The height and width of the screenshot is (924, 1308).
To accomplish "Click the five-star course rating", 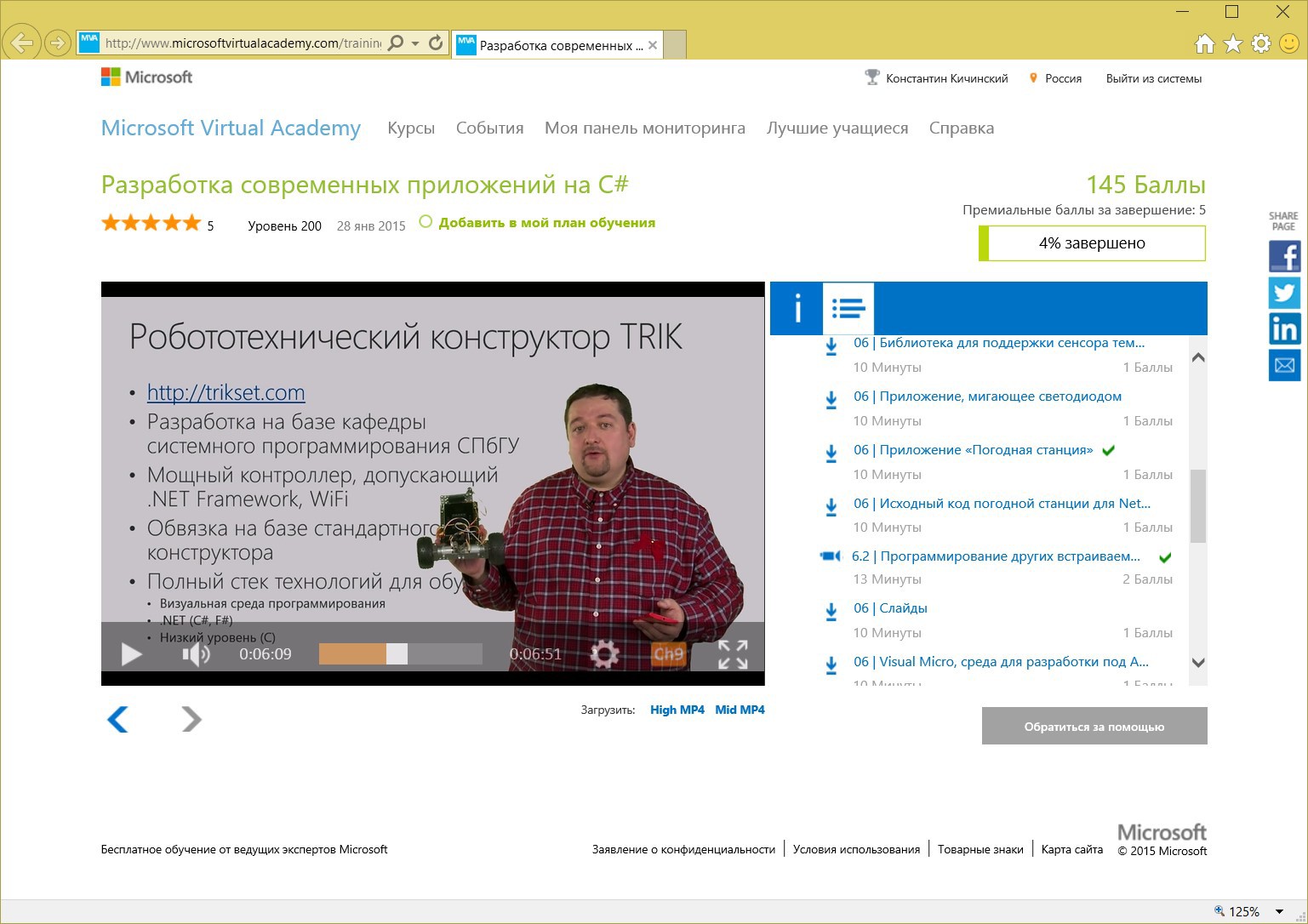I will [x=151, y=224].
